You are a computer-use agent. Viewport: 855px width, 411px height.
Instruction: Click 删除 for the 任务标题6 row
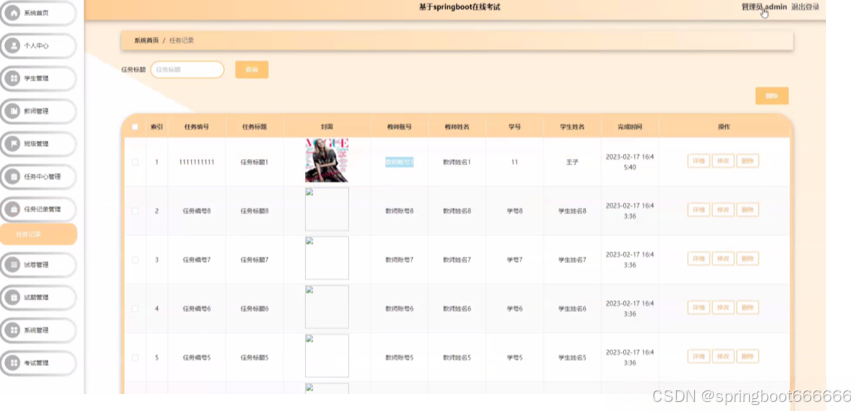[748, 308]
